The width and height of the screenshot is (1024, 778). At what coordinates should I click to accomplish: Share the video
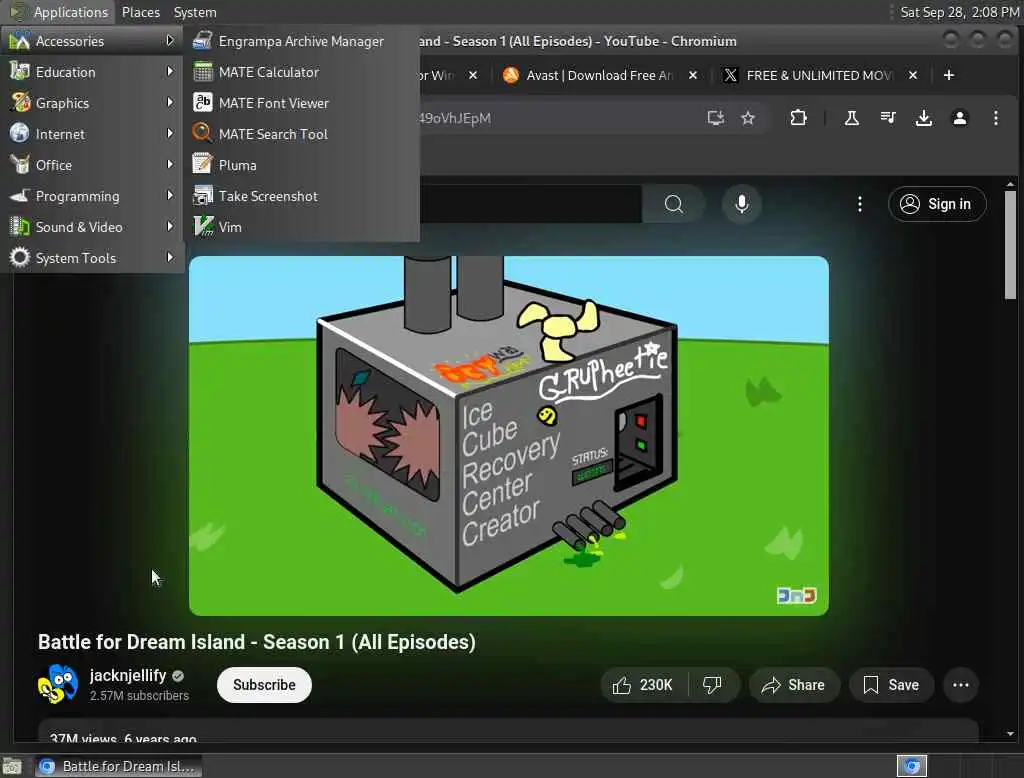tap(793, 685)
